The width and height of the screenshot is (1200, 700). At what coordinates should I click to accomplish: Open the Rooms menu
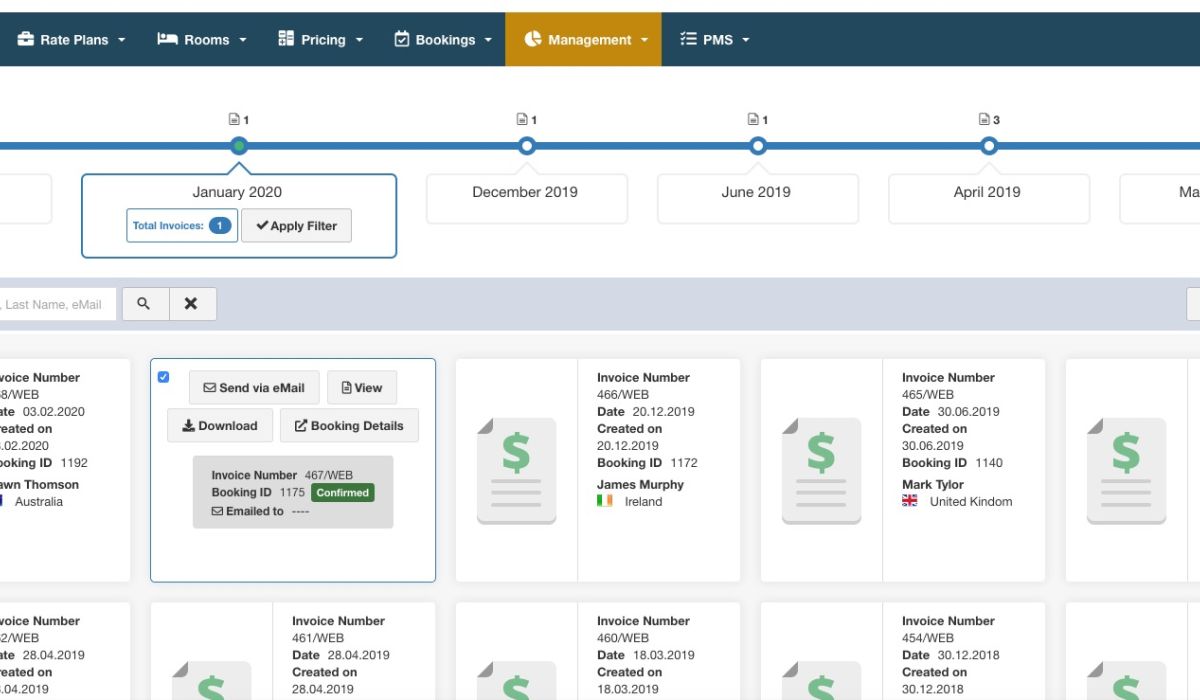[200, 40]
